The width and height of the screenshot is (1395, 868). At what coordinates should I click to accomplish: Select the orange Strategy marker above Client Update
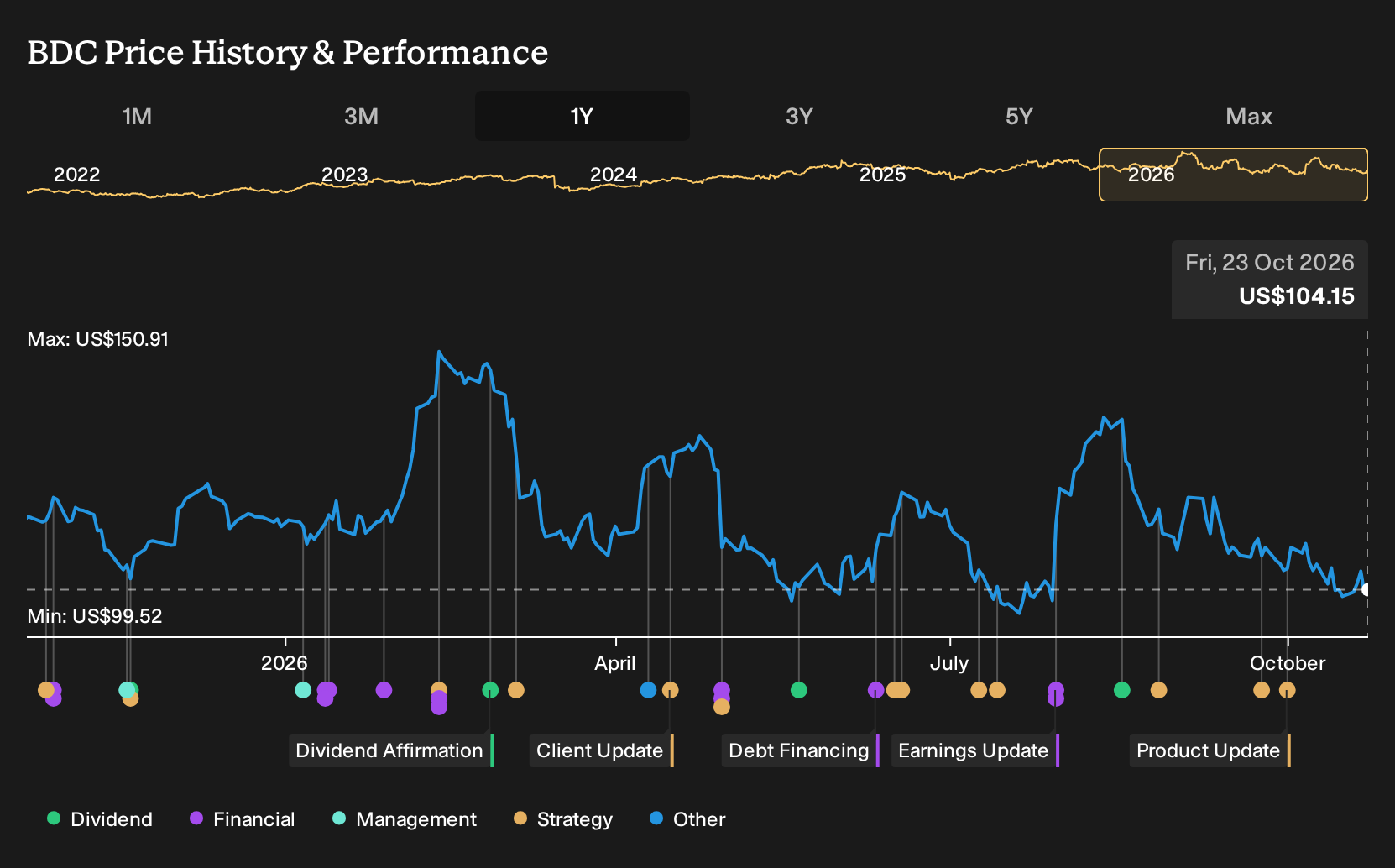(670, 690)
